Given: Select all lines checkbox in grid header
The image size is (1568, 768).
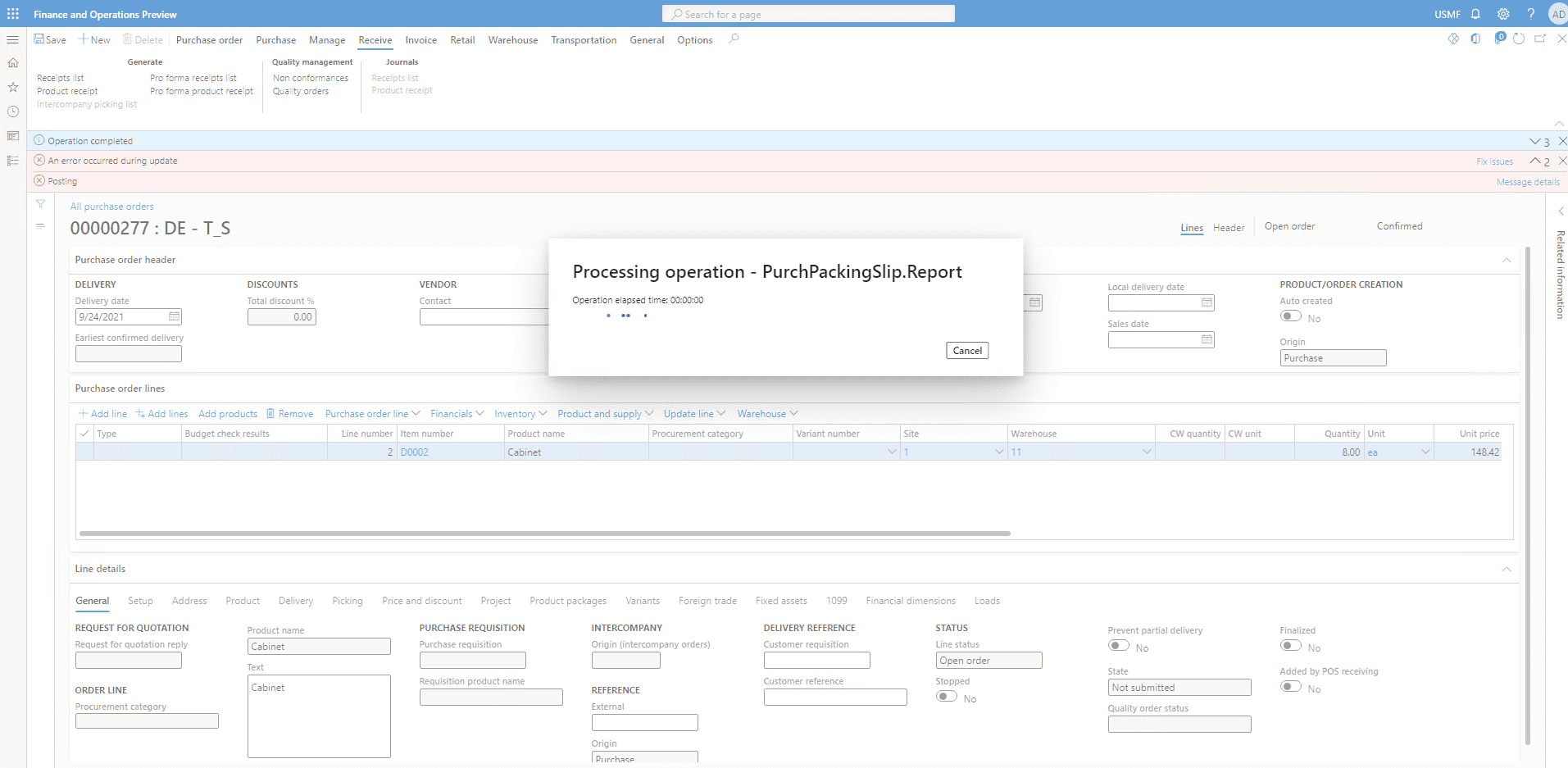Looking at the screenshot, I should 84,434.
